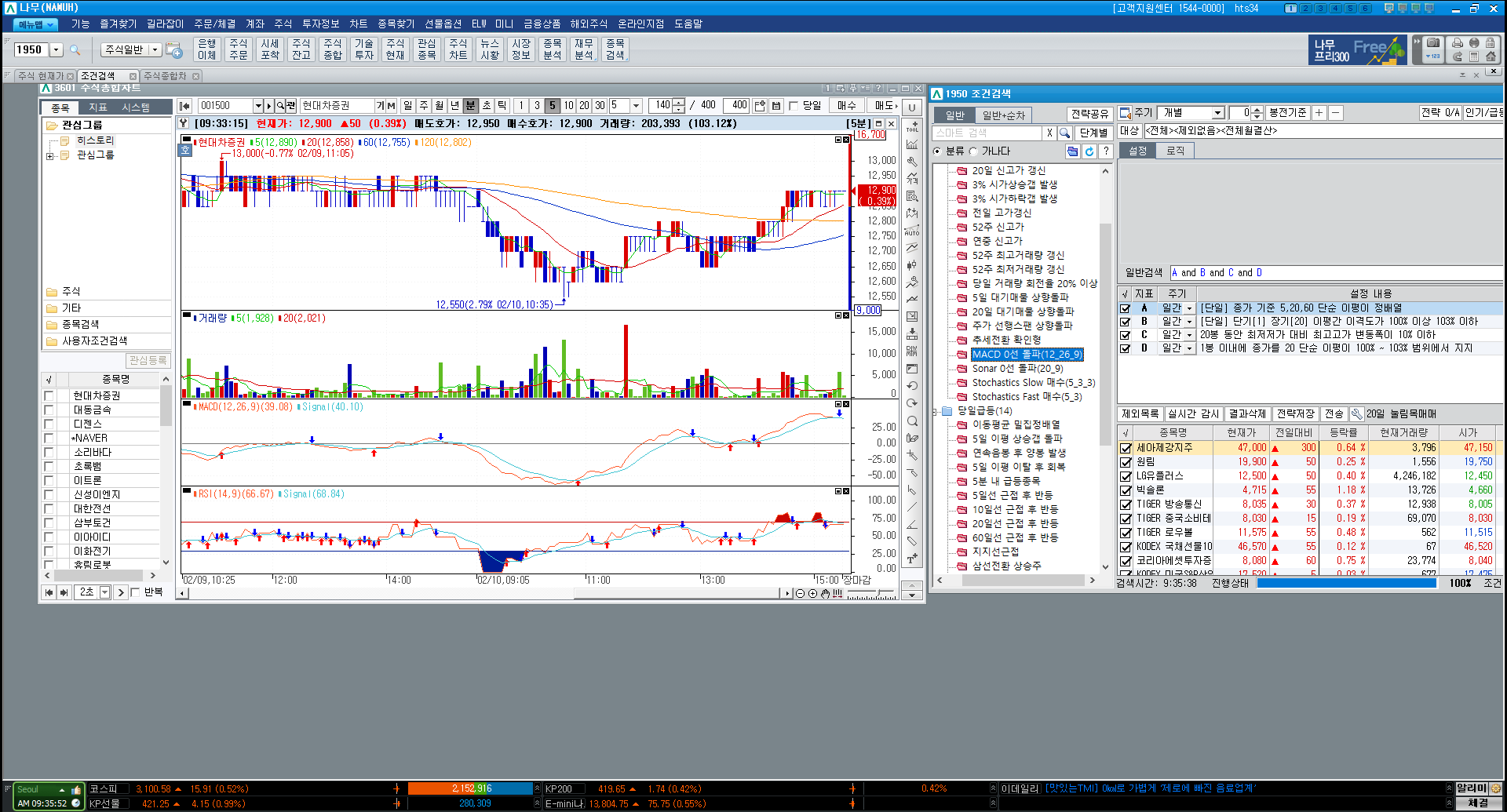Click the search progress bar at 100%

(1346, 584)
